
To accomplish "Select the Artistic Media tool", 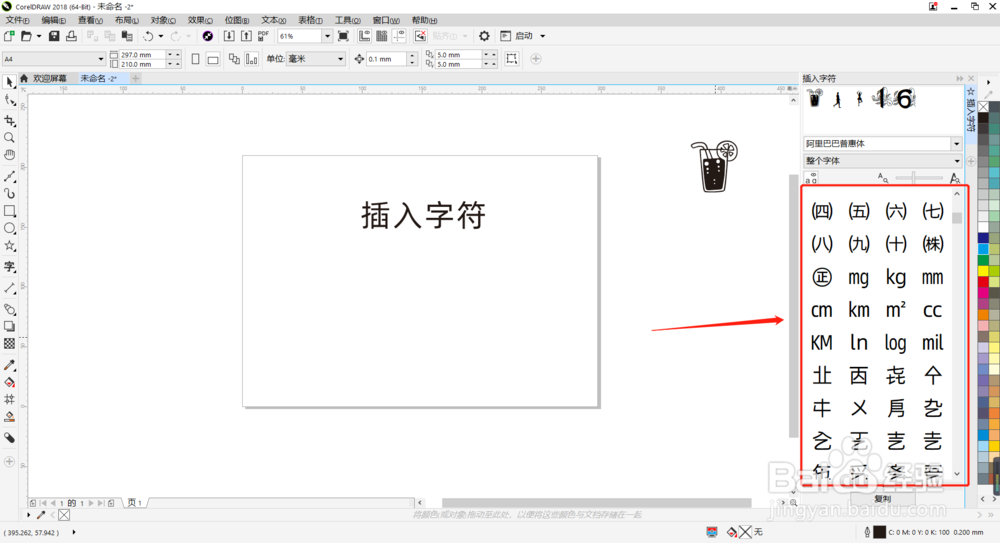I will click(x=9, y=193).
